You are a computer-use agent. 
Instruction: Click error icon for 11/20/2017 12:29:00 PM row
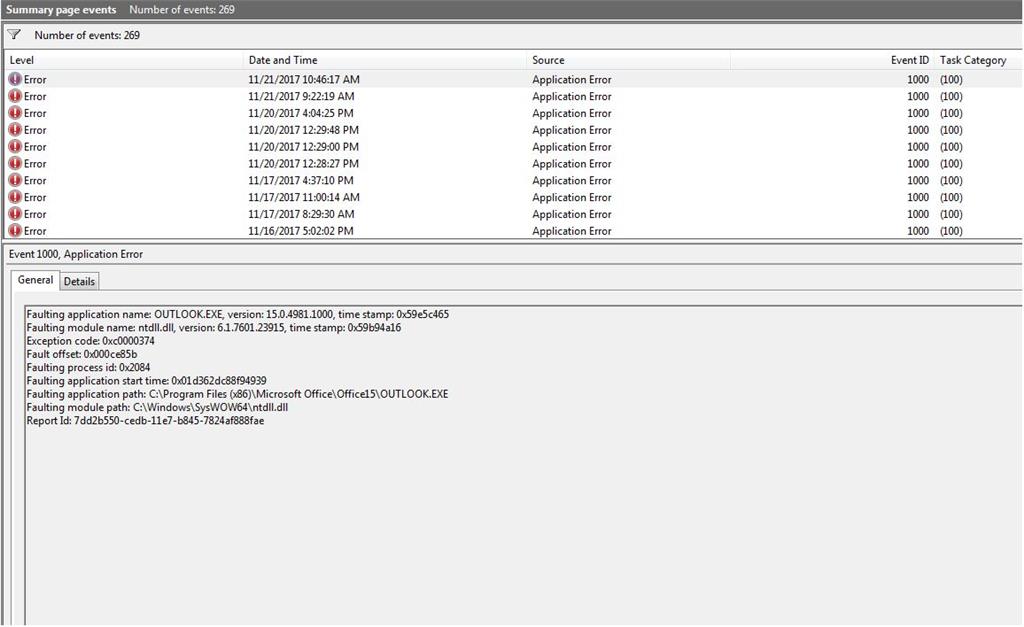[x=15, y=147]
